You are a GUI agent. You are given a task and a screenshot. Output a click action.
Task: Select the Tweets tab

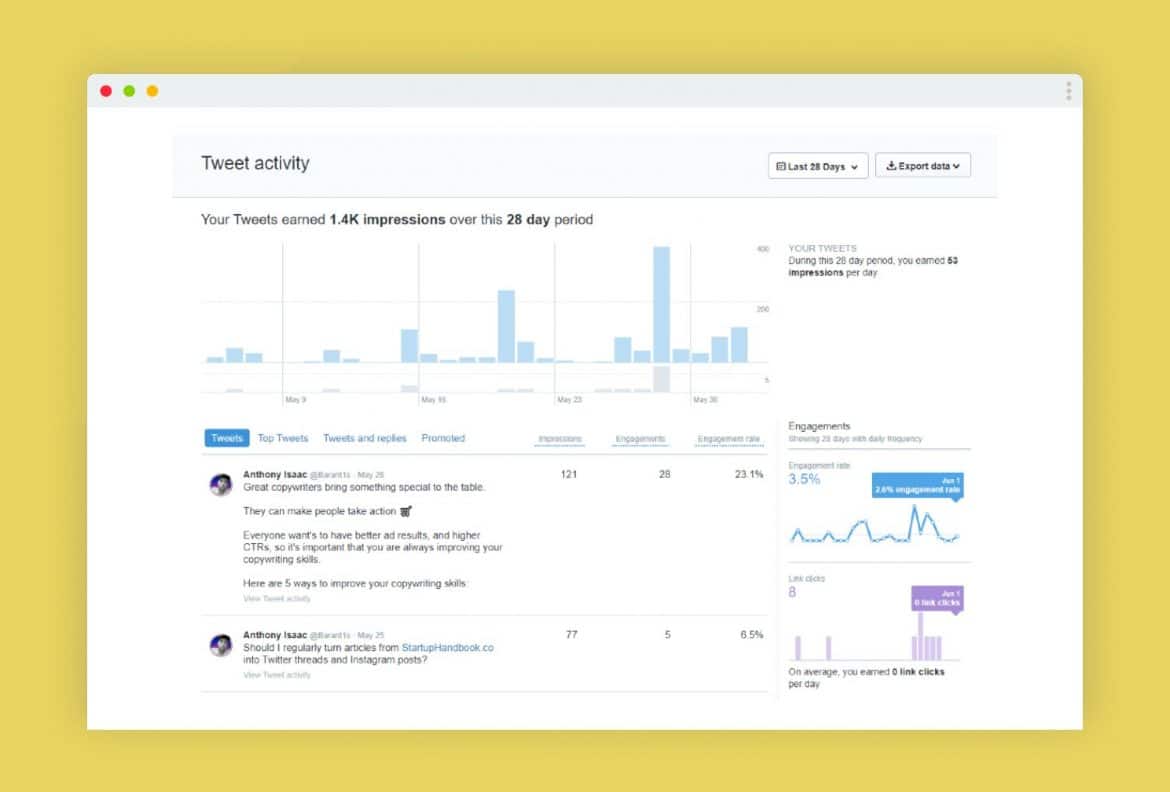point(225,437)
